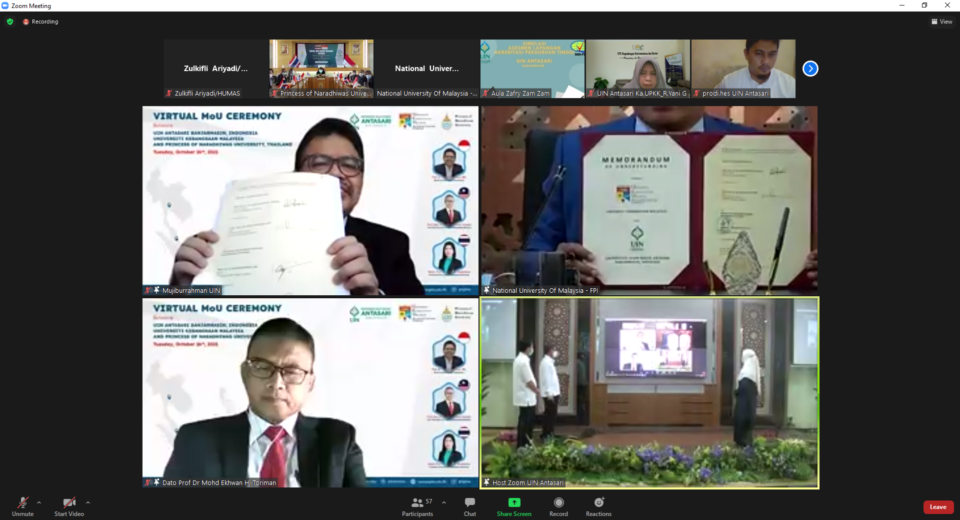Open audio options arrow next to Unmute
Screen dimensions: 960x520
(39, 503)
